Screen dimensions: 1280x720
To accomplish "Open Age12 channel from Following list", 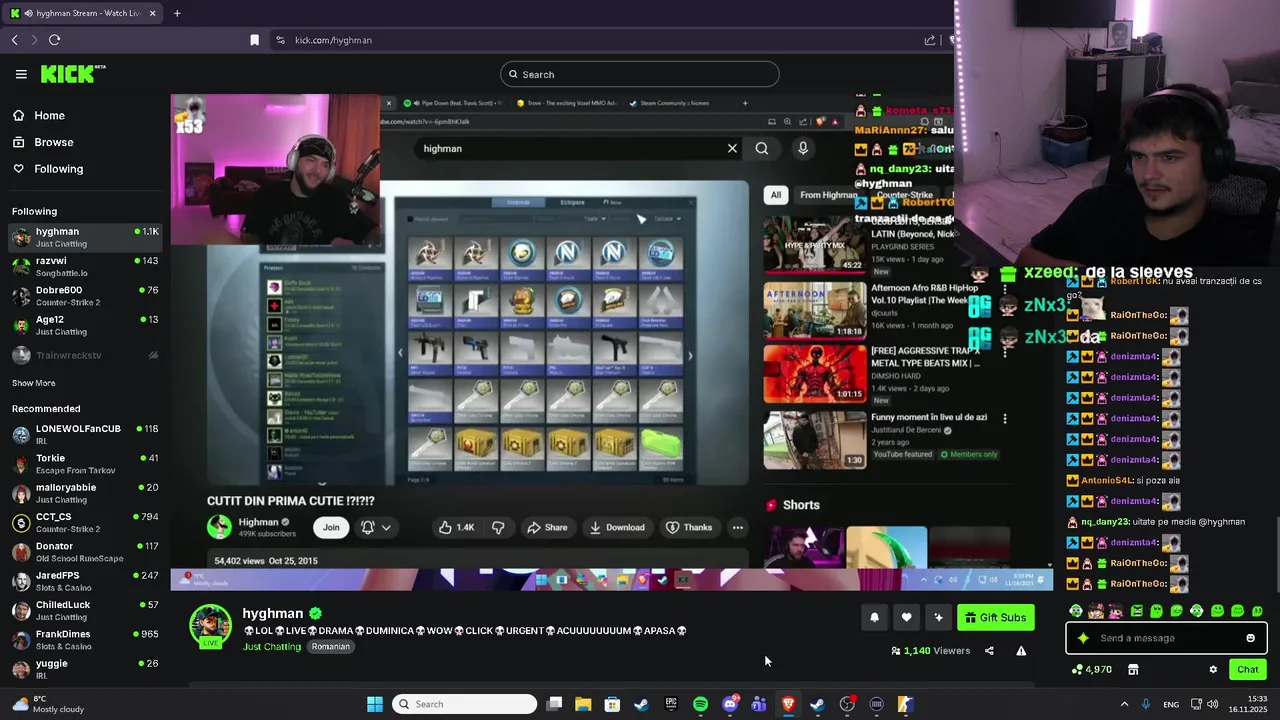I will 85,325.
